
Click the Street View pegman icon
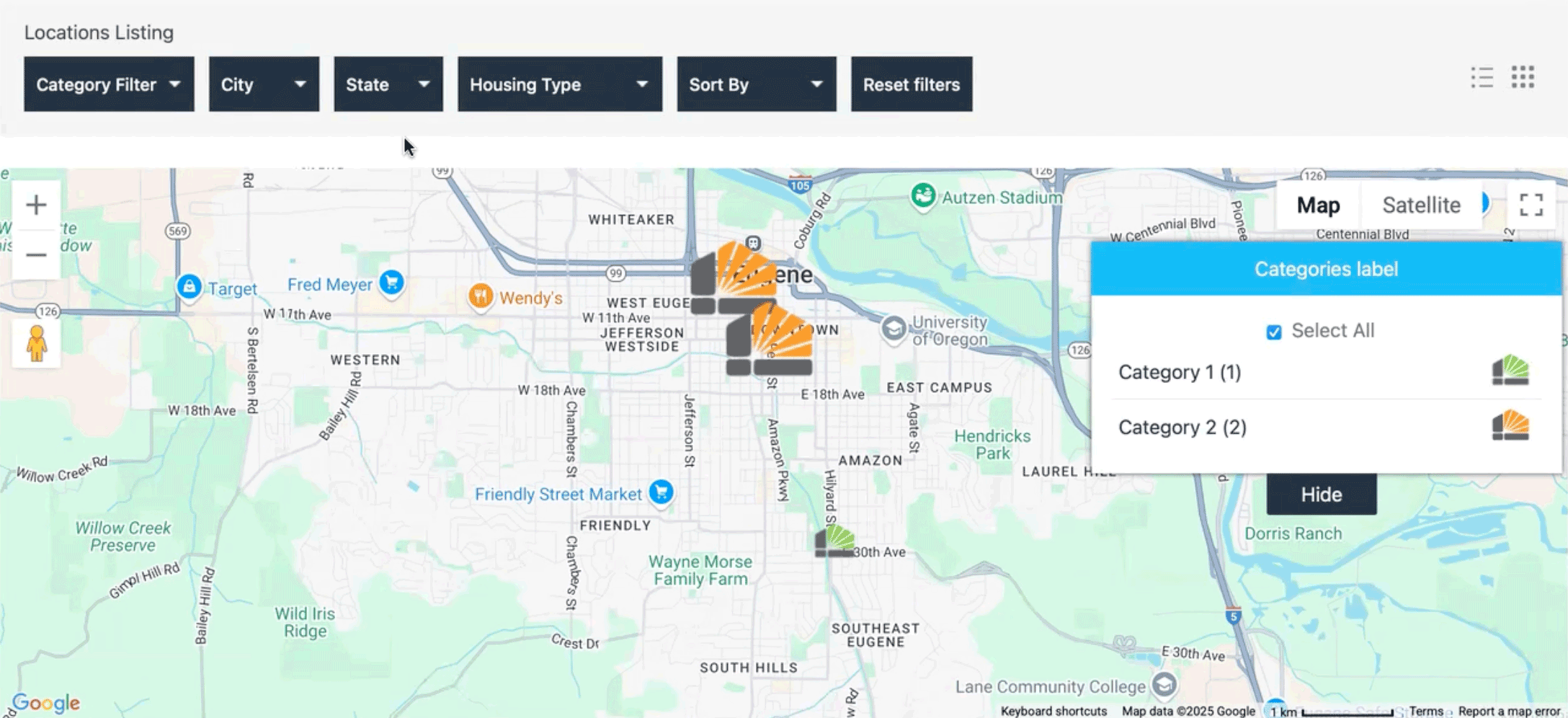tap(36, 343)
